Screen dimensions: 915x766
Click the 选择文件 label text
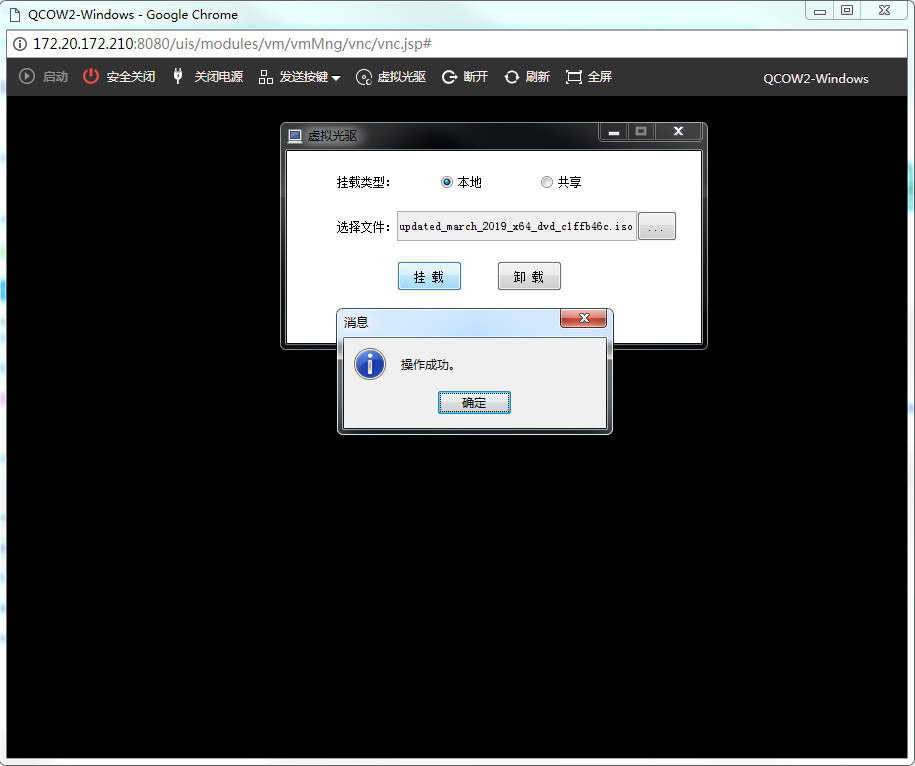point(363,227)
